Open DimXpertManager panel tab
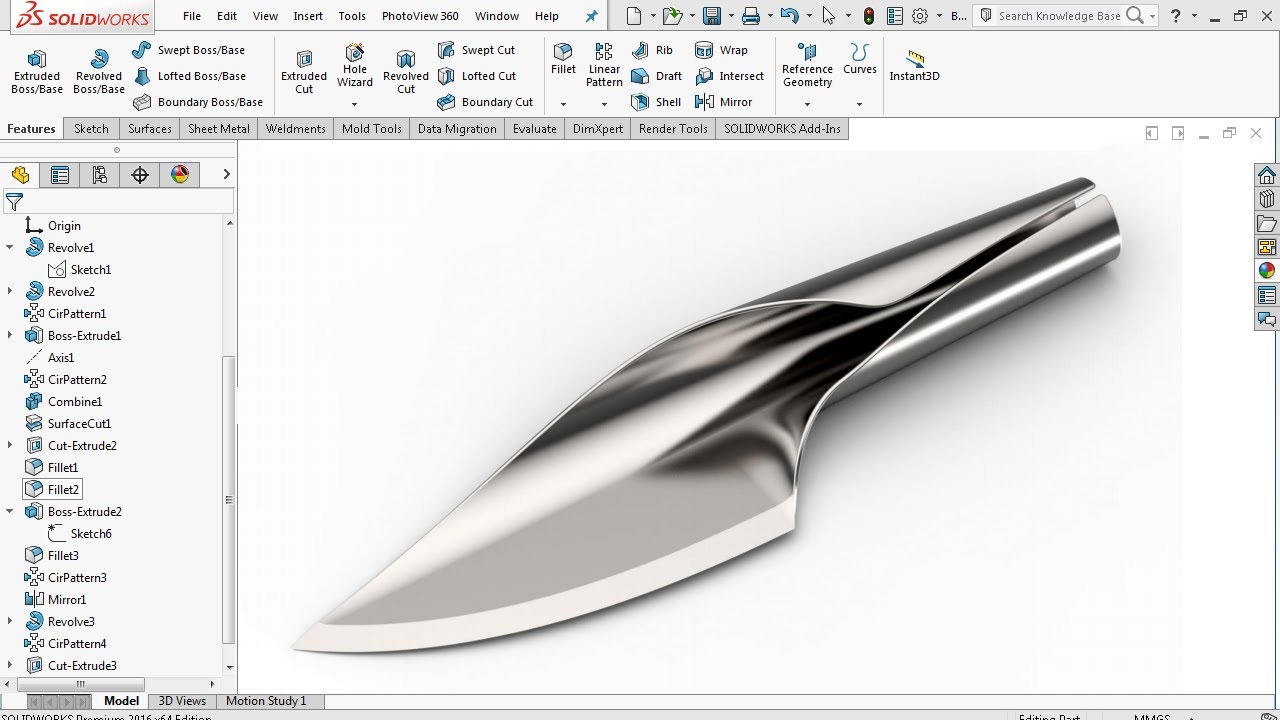The image size is (1280, 720). point(140,175)
